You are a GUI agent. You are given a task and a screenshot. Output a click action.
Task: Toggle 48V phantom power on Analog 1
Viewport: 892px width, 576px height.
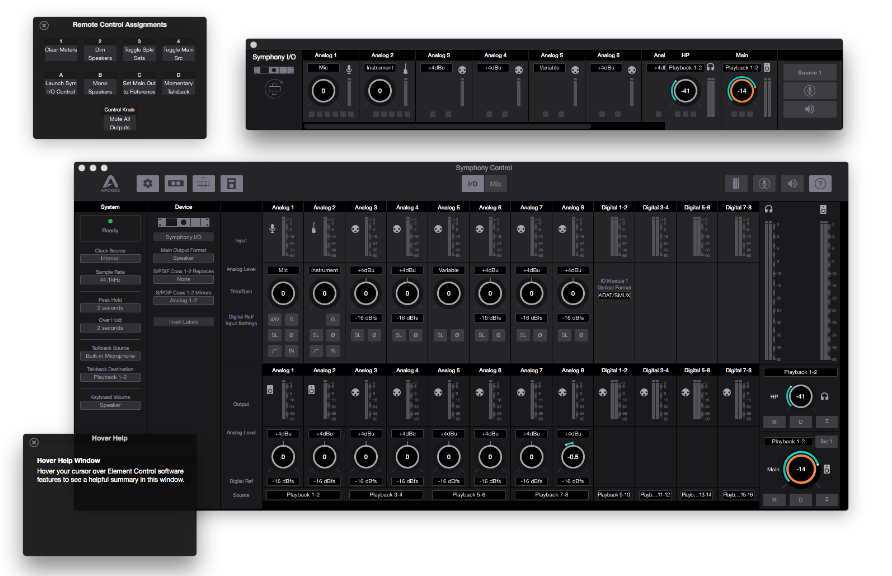(x=273, y=319)
